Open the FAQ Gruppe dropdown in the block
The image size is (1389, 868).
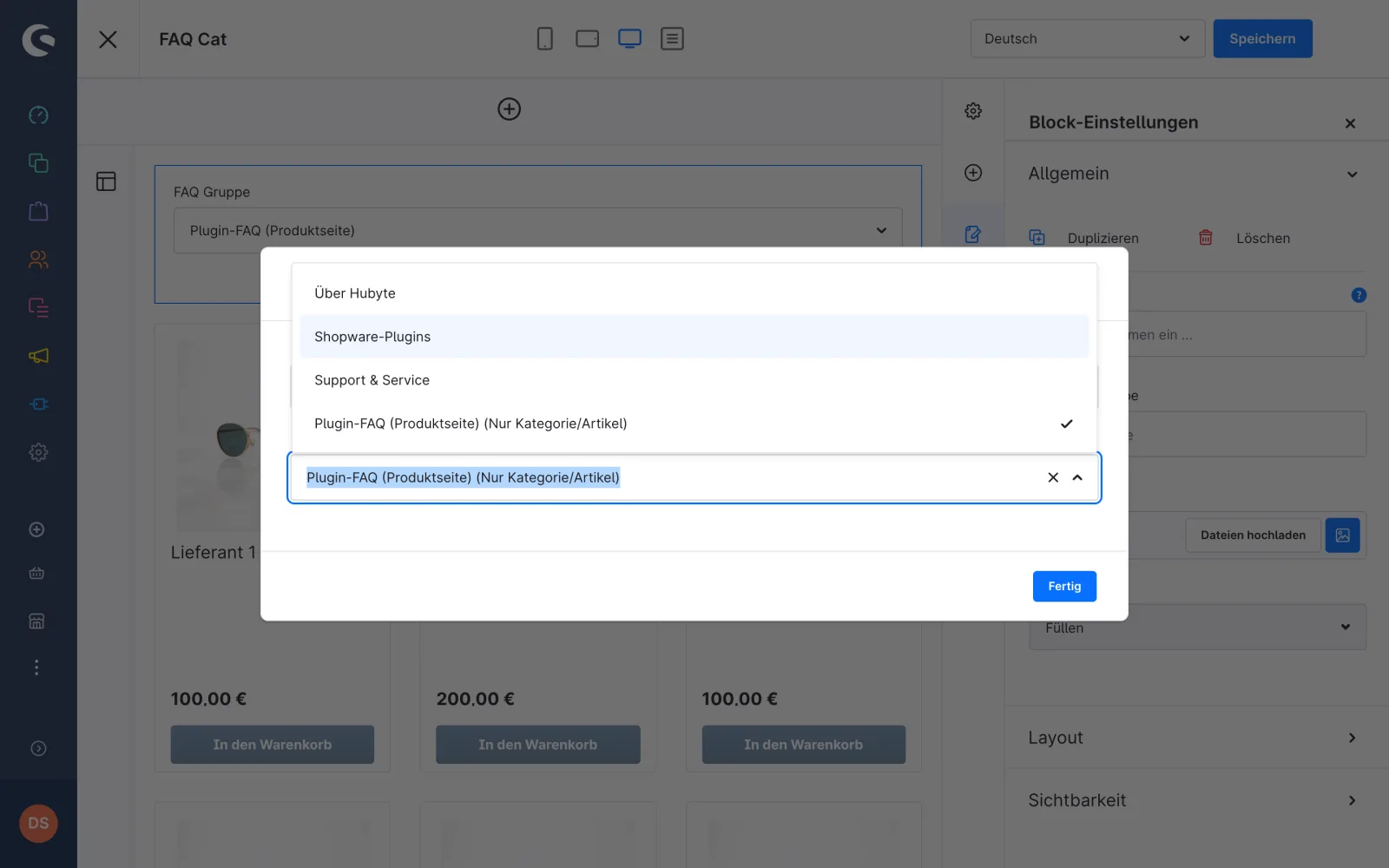[x=537, y=230]
